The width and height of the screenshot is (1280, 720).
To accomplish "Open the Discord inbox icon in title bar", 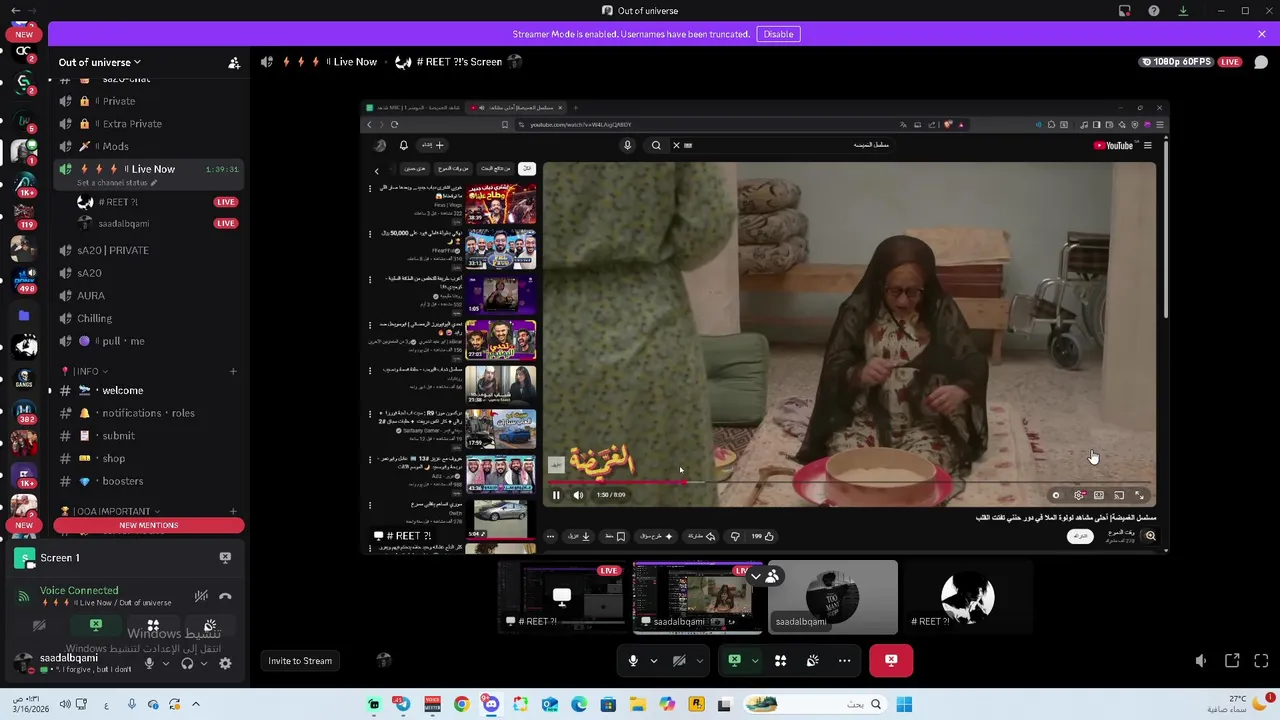I will click(1125, 11).
